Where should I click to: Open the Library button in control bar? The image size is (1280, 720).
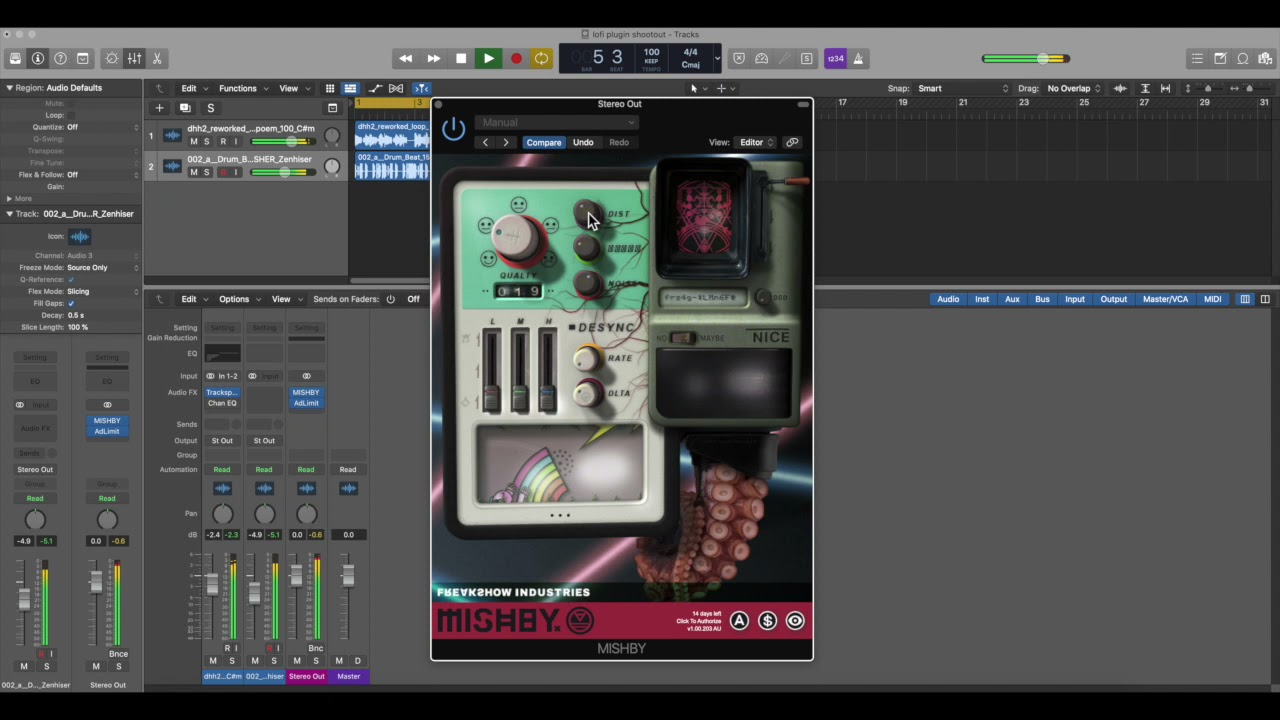[x=15, y=59]
